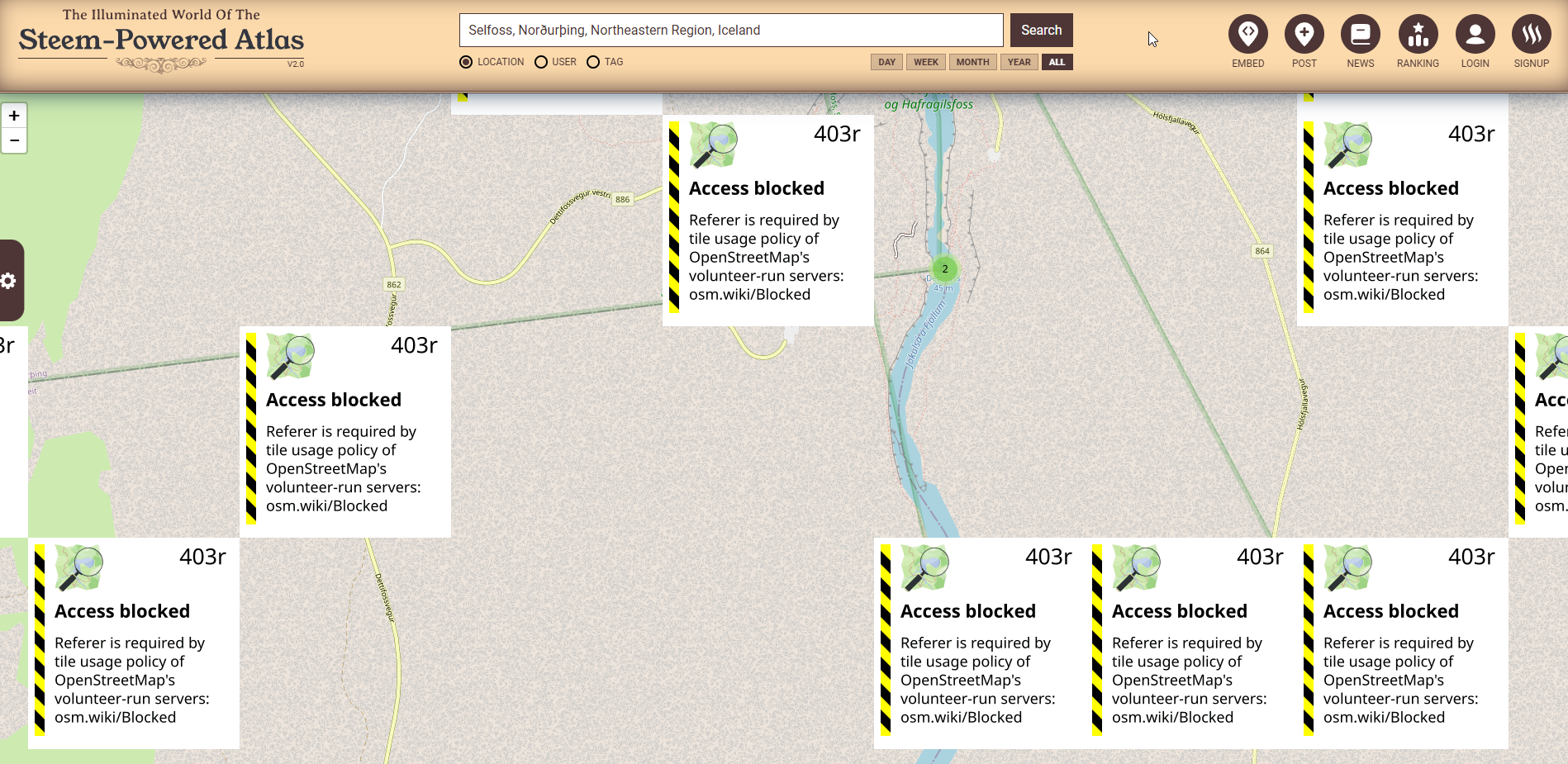This screenshot has width=1568, height=764.
Task: Click the green cluster marker numbered 2
Action: coord(944,268)
